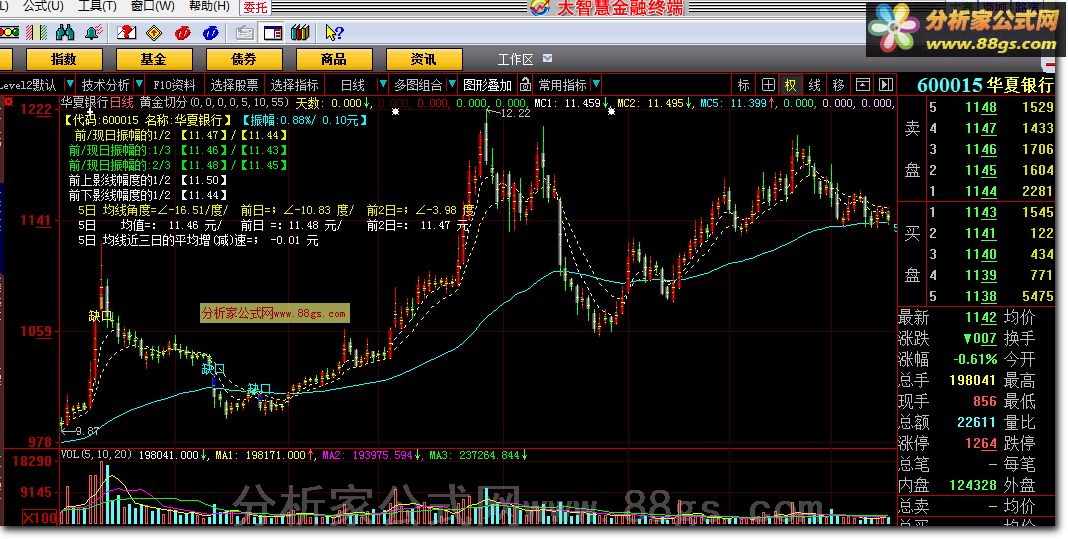The height and width of the screenshot is (539, 1068).
Task: Expand the 多图组合 dropdown arrow
Action: pyautogui.click(x=454, y=84)
